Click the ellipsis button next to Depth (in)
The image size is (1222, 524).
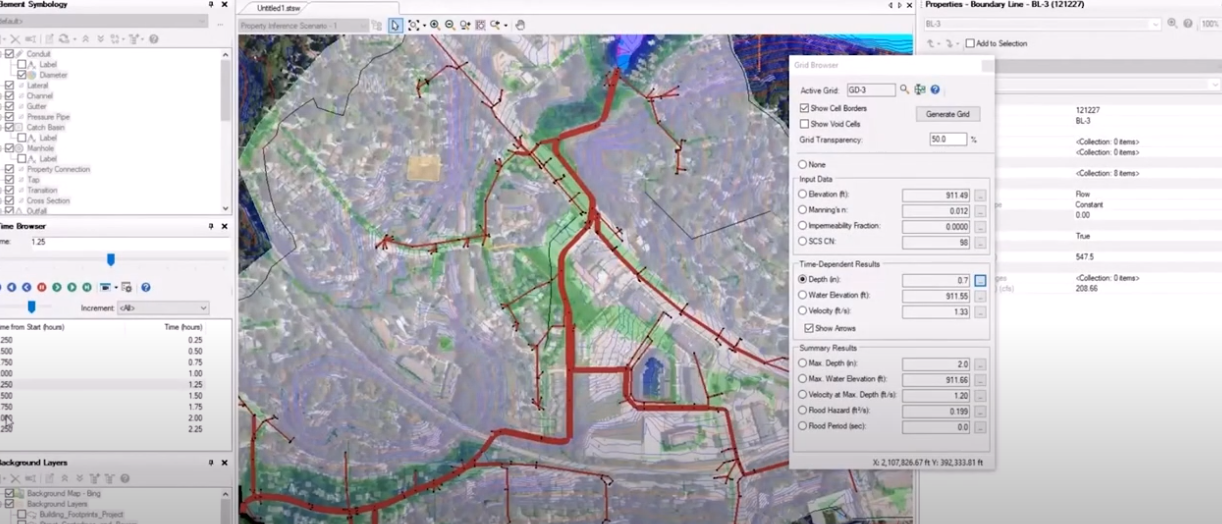tap(980, 281)
